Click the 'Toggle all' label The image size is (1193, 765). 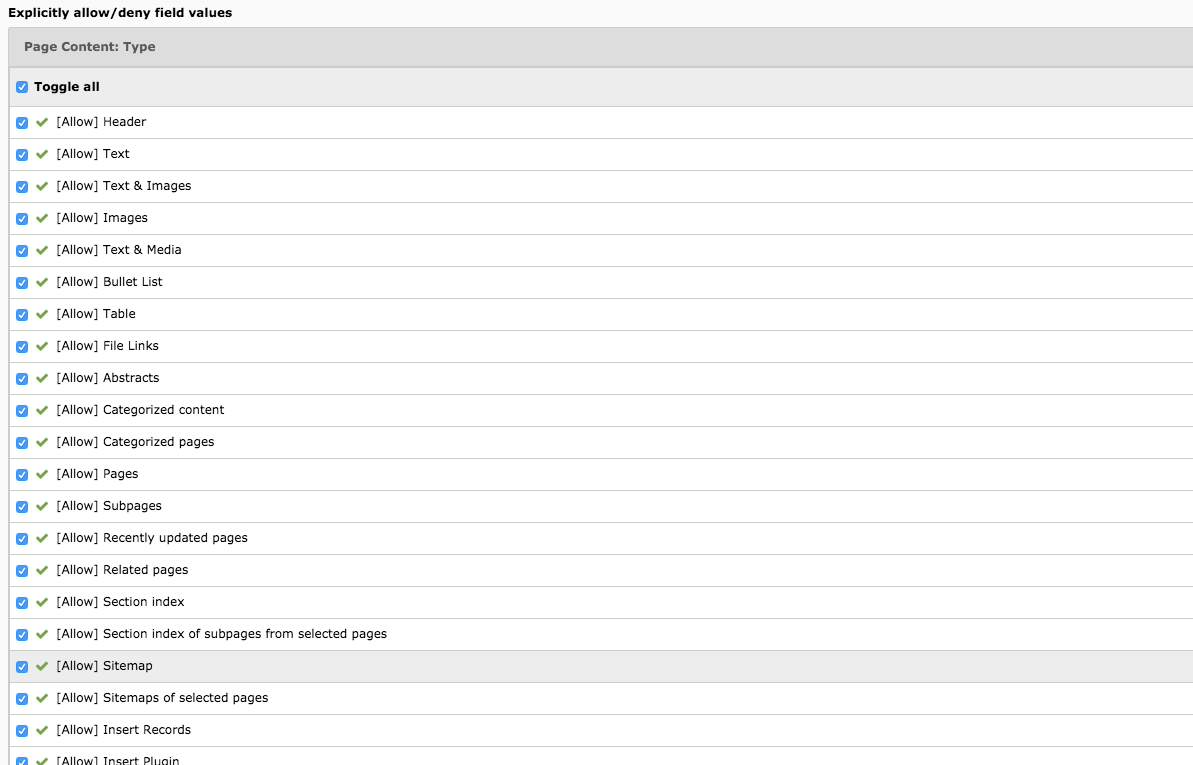67,87
